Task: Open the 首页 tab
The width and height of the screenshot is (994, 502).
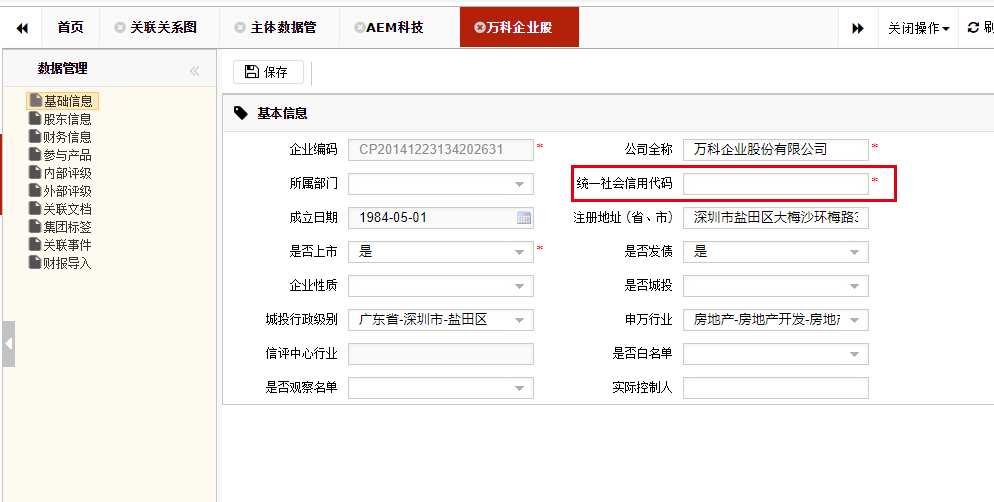Action: 70,28
